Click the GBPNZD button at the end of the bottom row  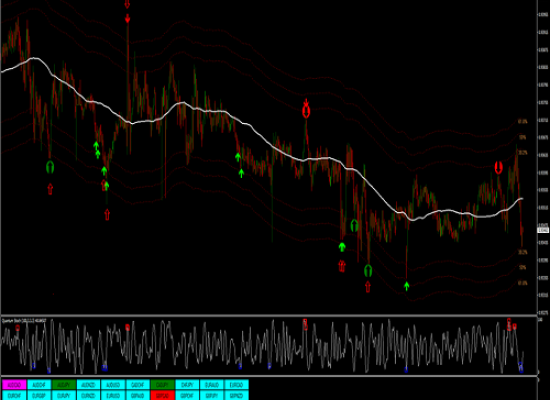point(236,395)
